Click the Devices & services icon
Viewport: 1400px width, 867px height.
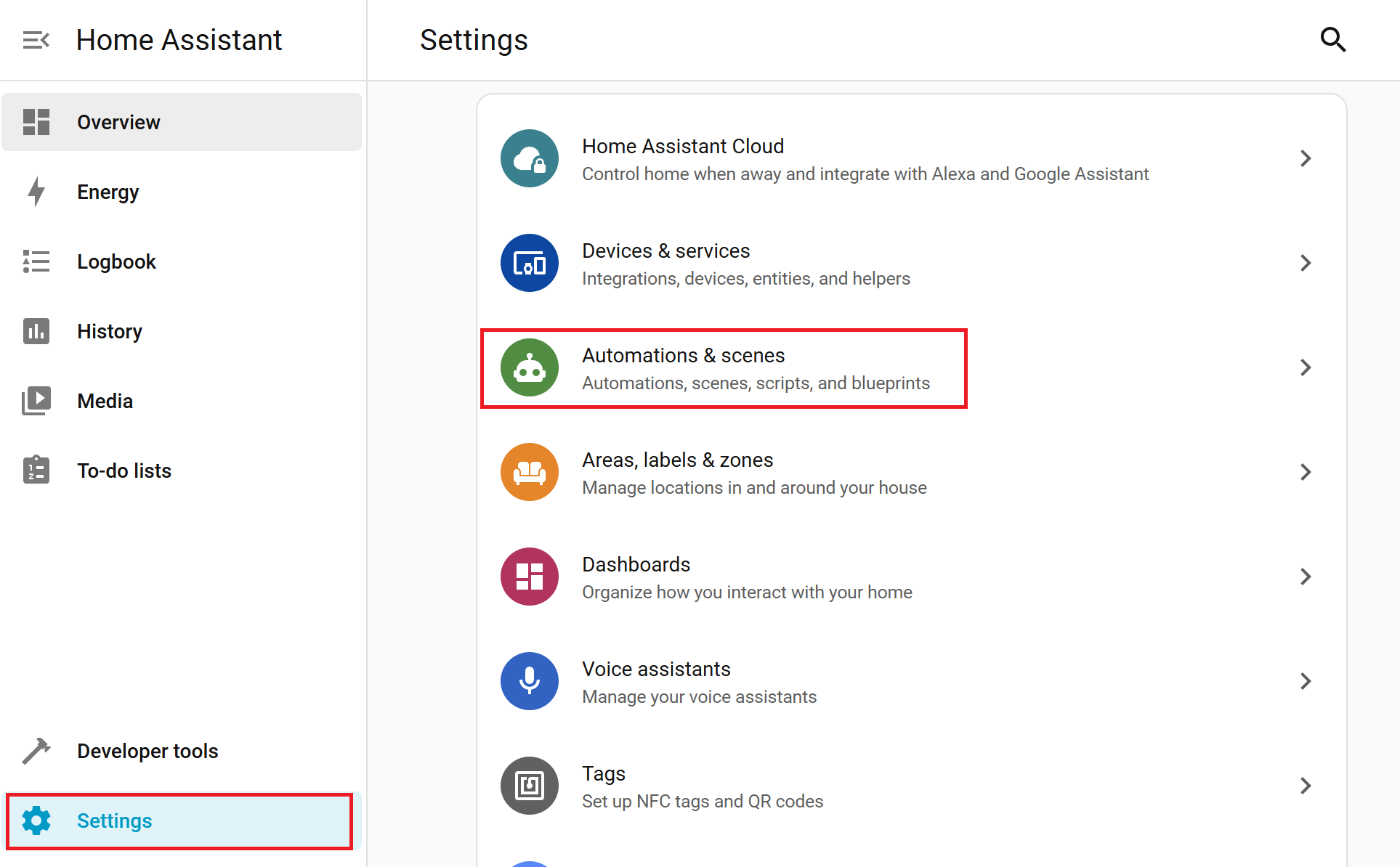[x=530, y=263]
